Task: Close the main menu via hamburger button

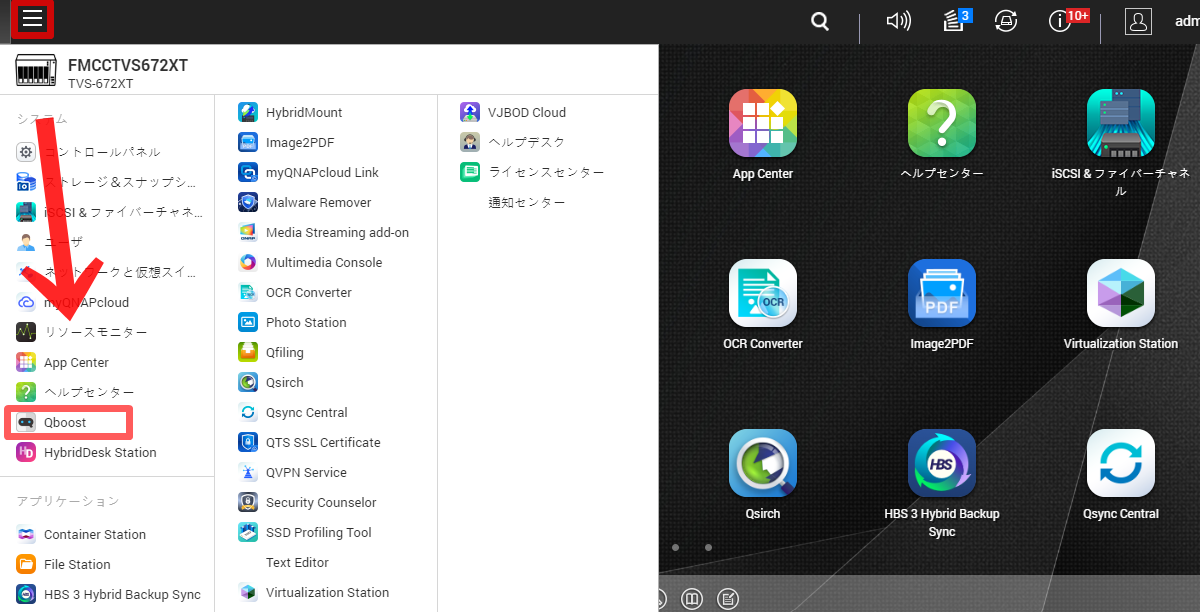Action: pyautogui.click(x=33, y=19)
